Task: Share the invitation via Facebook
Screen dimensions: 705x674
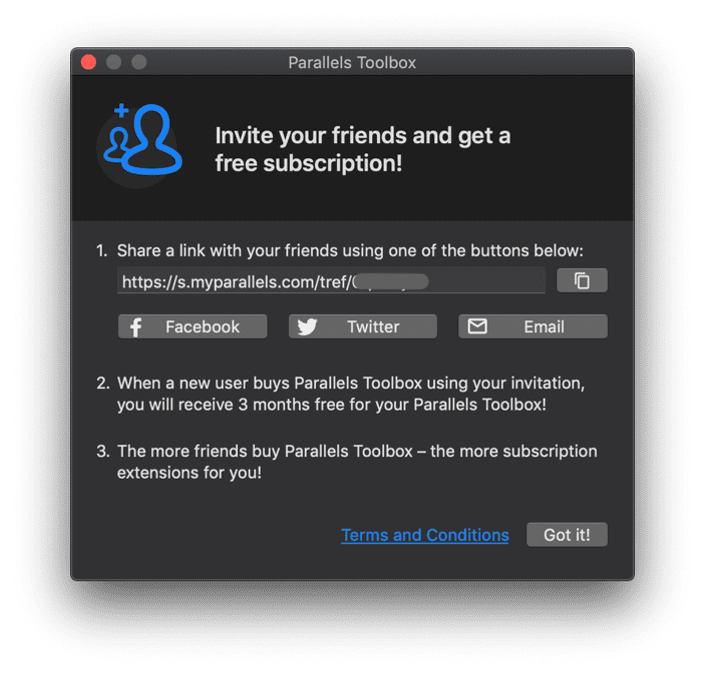Action: coord(192,326)
